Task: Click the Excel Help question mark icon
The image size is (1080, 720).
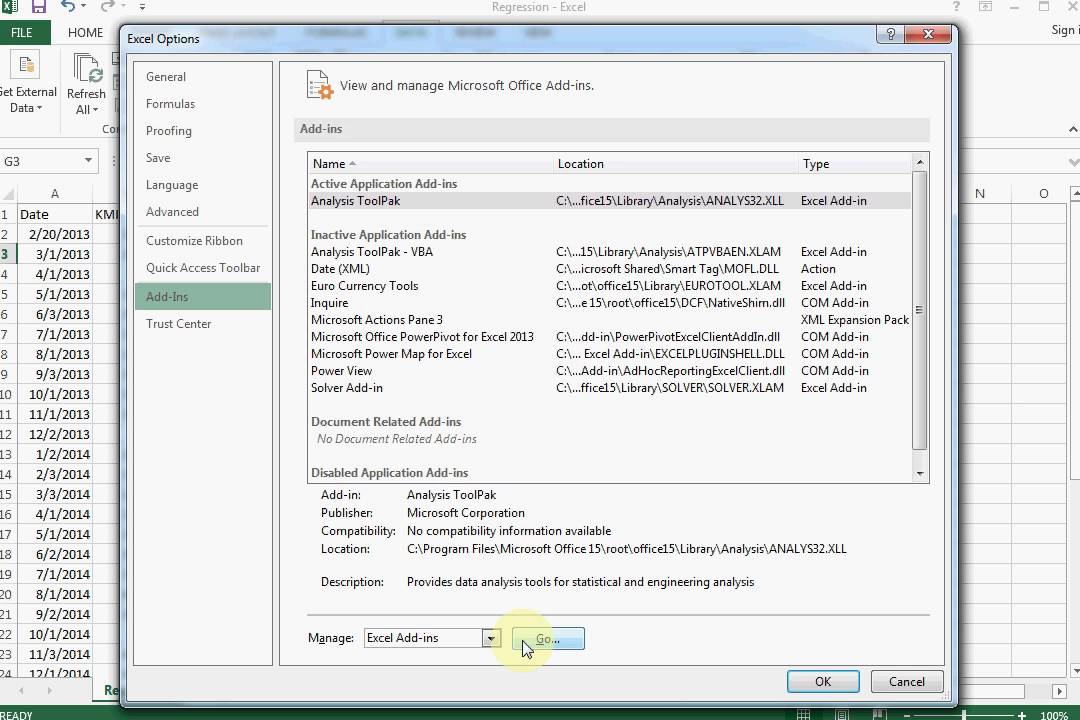Action: (956, 7)
